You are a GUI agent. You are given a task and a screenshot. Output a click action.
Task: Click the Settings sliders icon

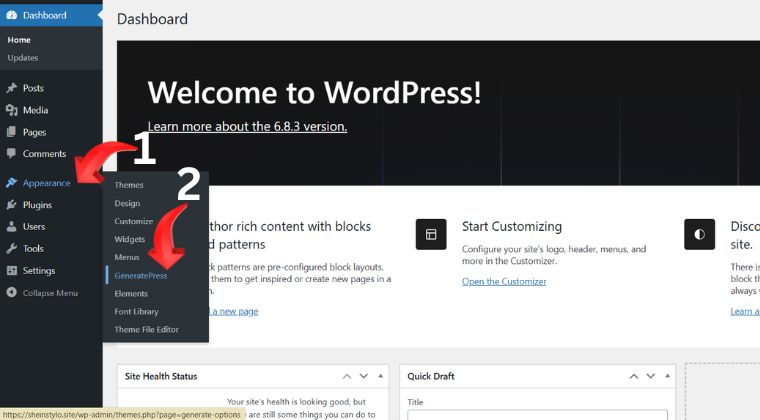pyautogui.click(x=12, y=271)
